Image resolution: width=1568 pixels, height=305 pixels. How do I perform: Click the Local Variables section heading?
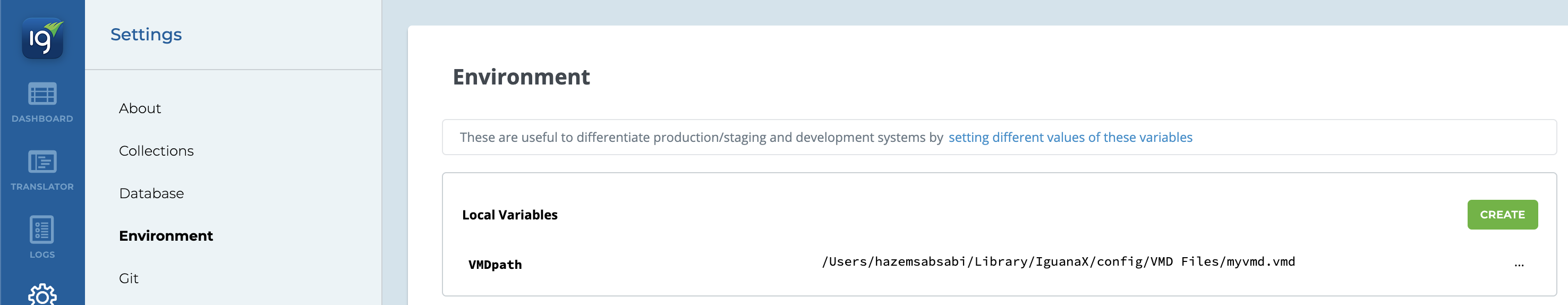(x=509, y=215)
